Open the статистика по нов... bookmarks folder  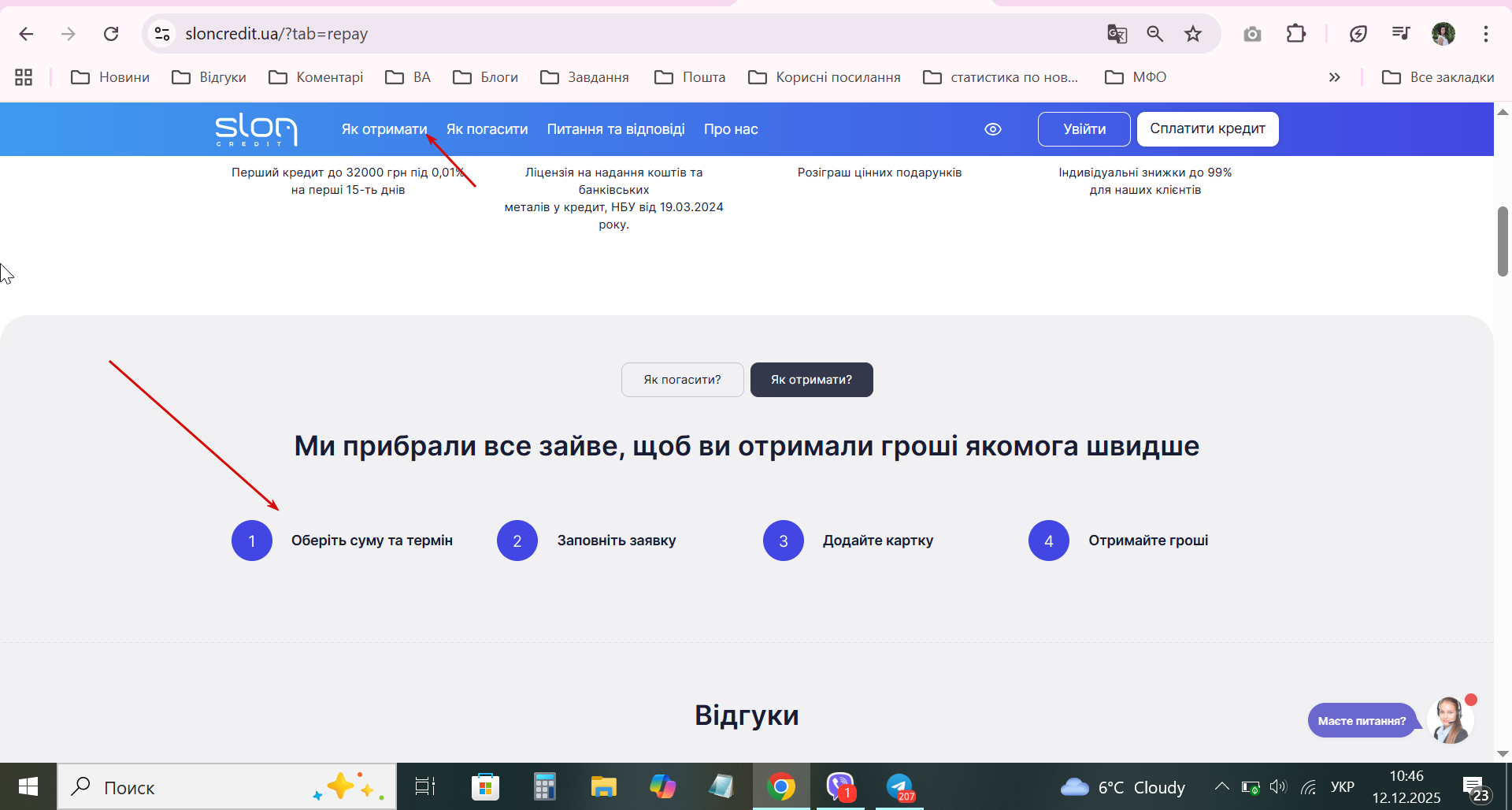(x=1001, y=77)
